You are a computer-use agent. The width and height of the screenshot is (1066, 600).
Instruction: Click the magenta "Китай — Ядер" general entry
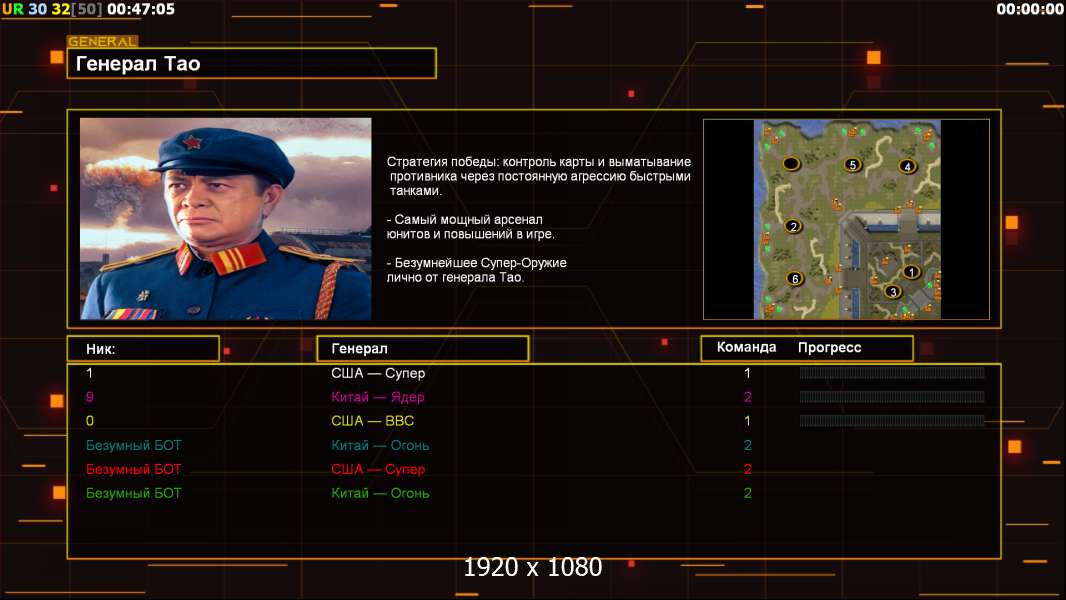click(x=377, y=397)
